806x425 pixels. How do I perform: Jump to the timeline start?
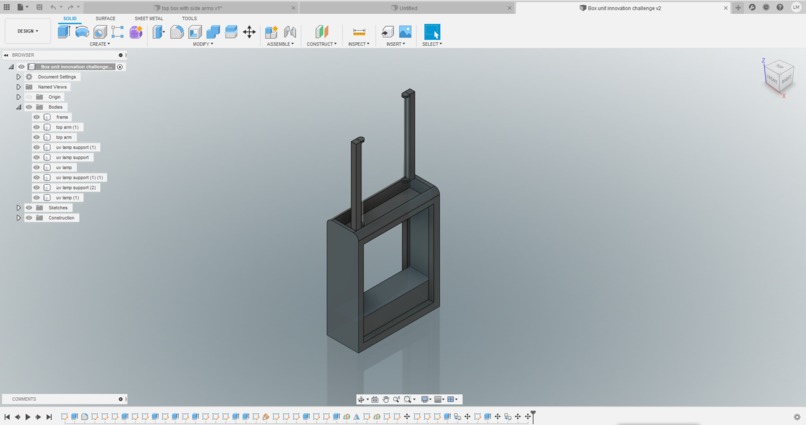click(x=7, y=417)
